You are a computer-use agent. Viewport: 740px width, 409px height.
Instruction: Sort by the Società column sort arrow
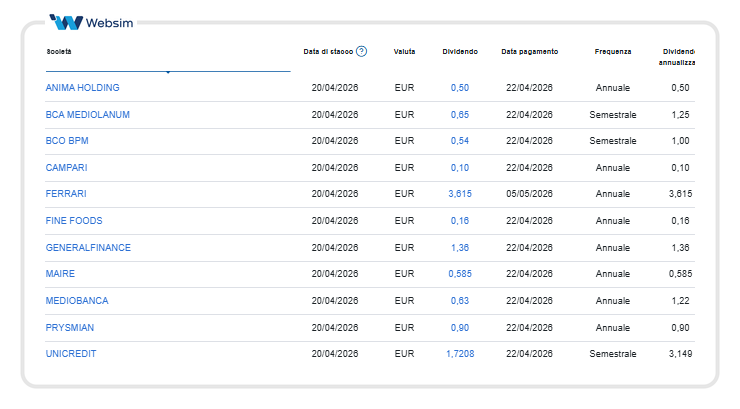click(x=168, y=72)
